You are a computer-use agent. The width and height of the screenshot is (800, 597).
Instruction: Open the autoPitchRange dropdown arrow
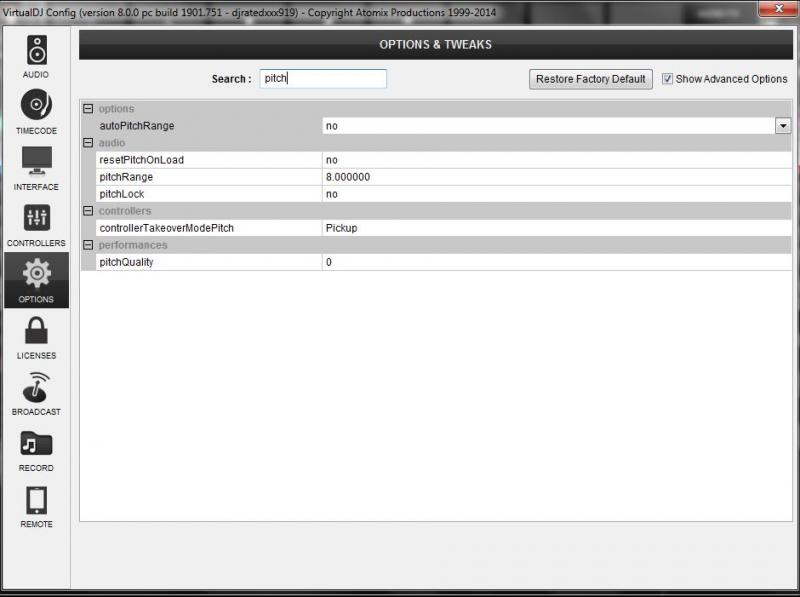(783, 126)
